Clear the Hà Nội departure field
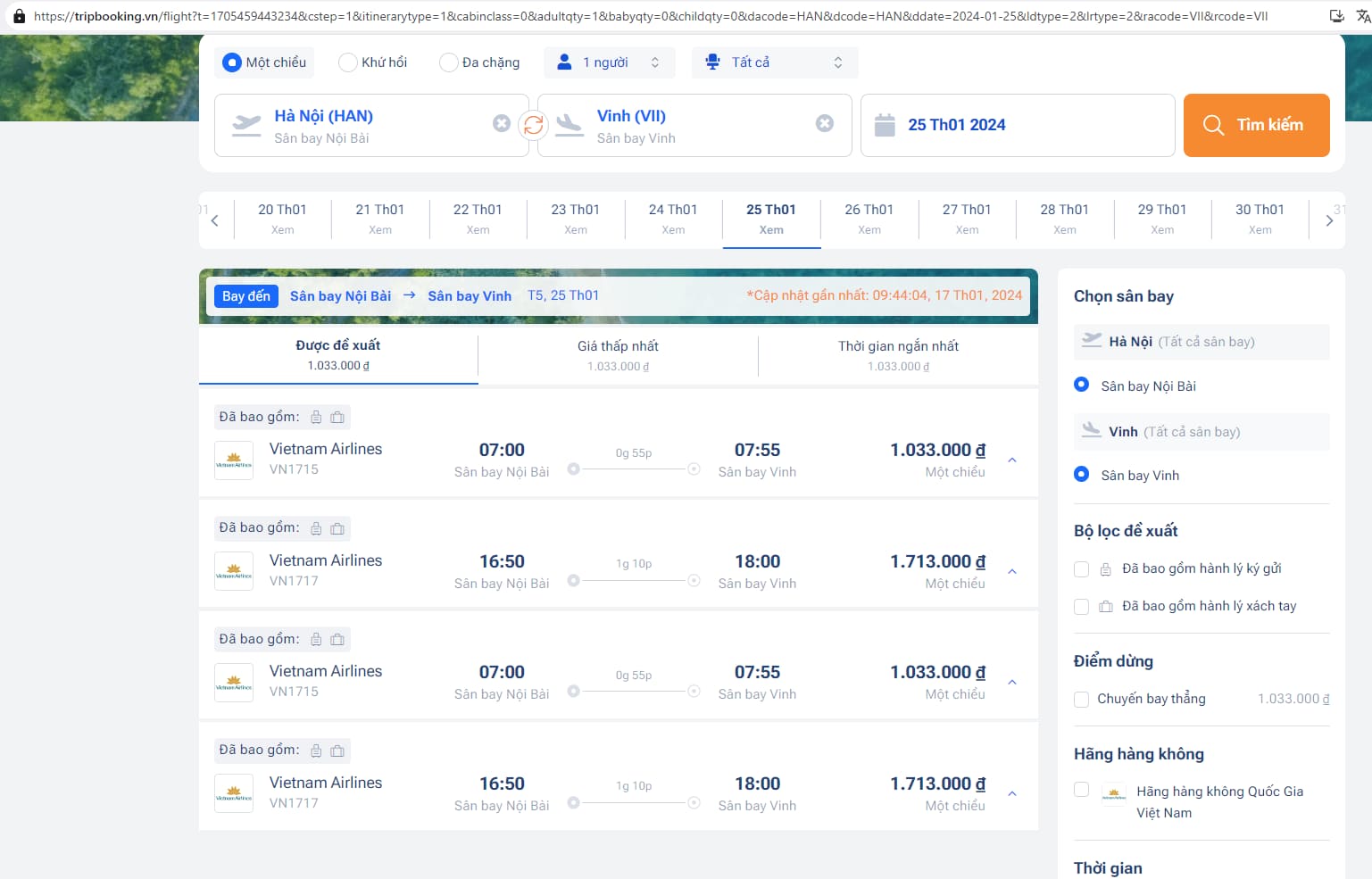Viewport: 1372px width, 879px height. tap(502, 124)
